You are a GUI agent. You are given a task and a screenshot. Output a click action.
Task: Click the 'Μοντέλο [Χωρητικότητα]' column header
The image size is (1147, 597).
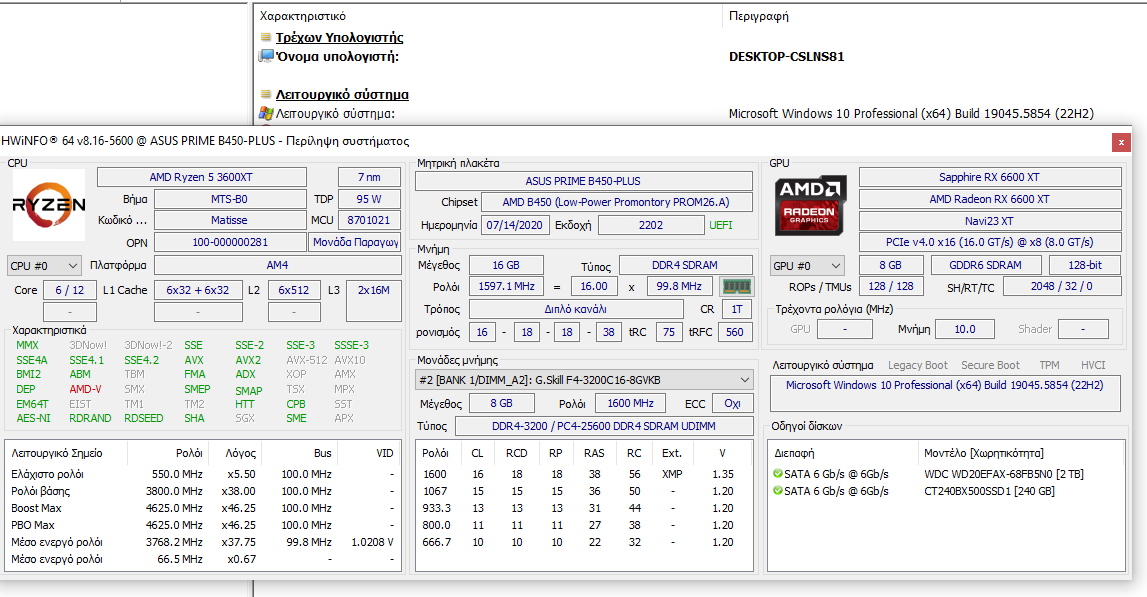coord(984,453)
